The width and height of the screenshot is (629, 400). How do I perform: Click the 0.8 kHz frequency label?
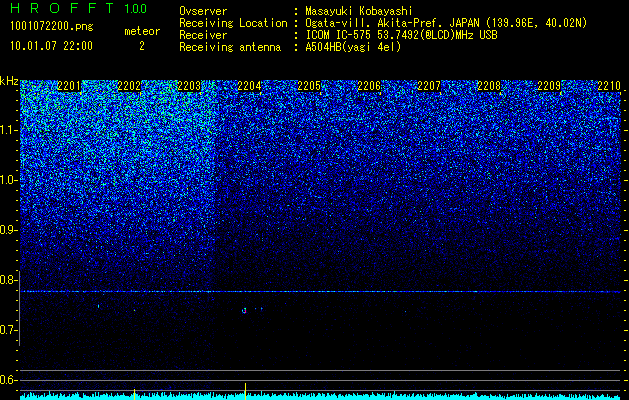[x=7, y=280]
